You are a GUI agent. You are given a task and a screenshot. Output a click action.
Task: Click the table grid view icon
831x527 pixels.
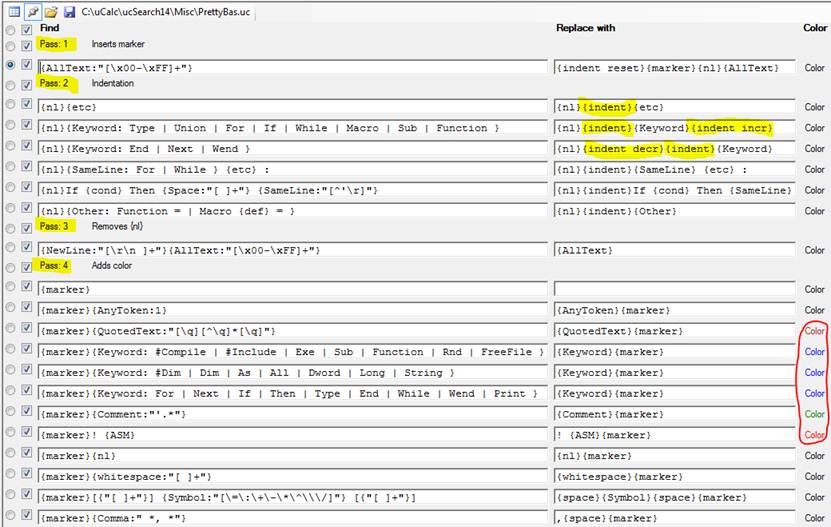coord(14,11)
